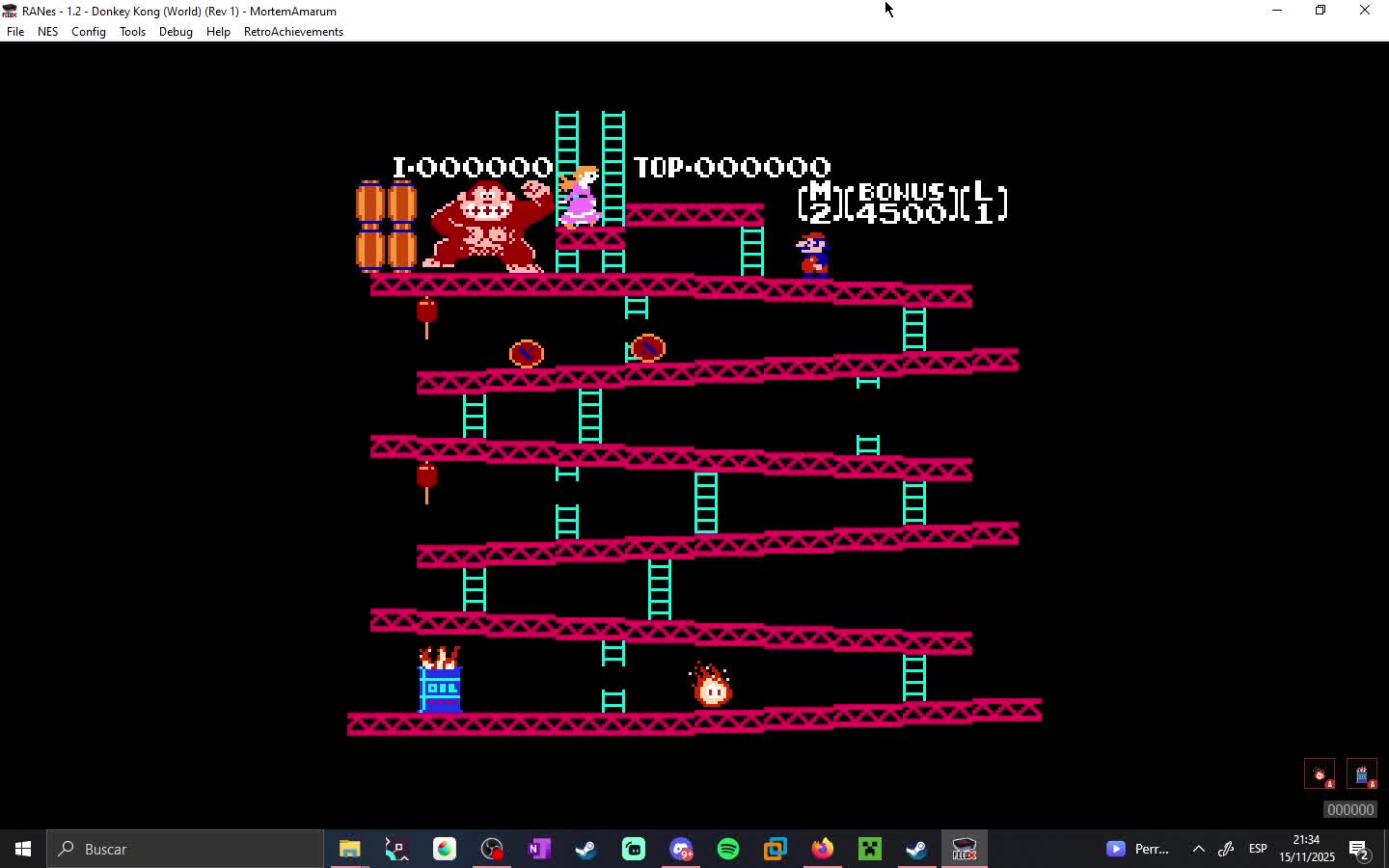
Task: Open OneNote from the taskbar
Action: coord(537,849)
